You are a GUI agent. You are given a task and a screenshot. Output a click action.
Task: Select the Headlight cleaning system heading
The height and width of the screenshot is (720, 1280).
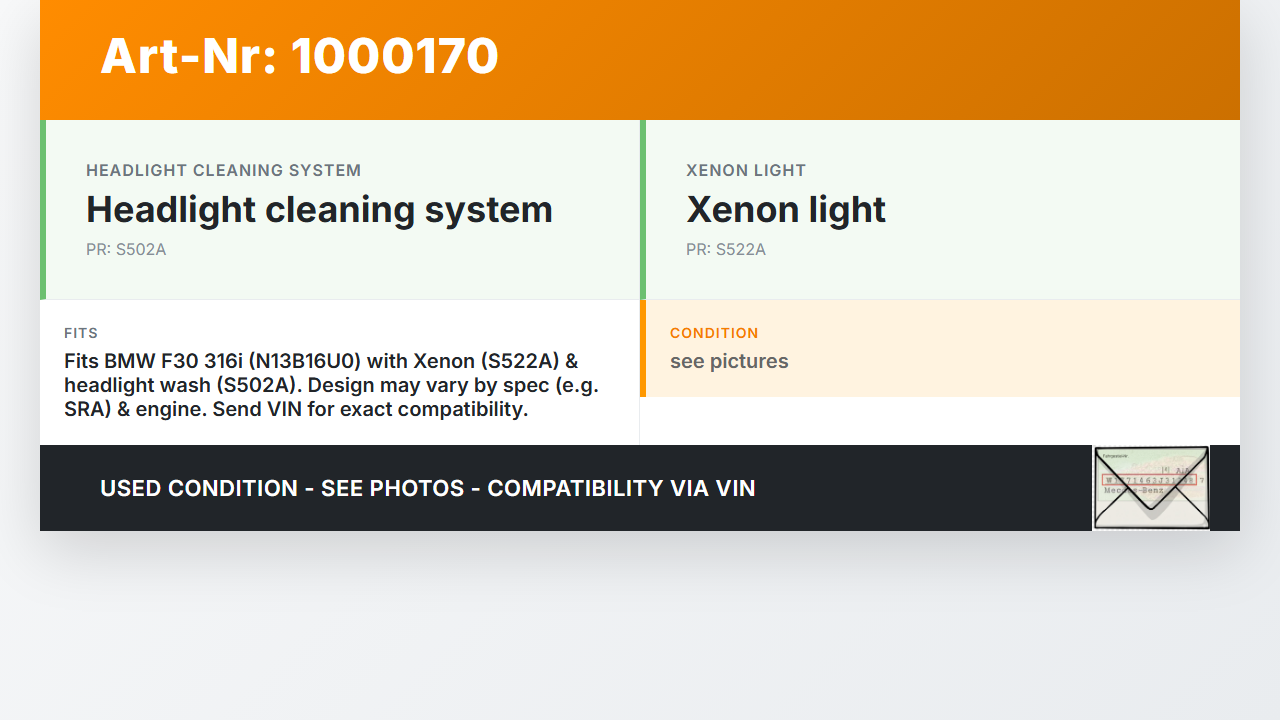319,210
